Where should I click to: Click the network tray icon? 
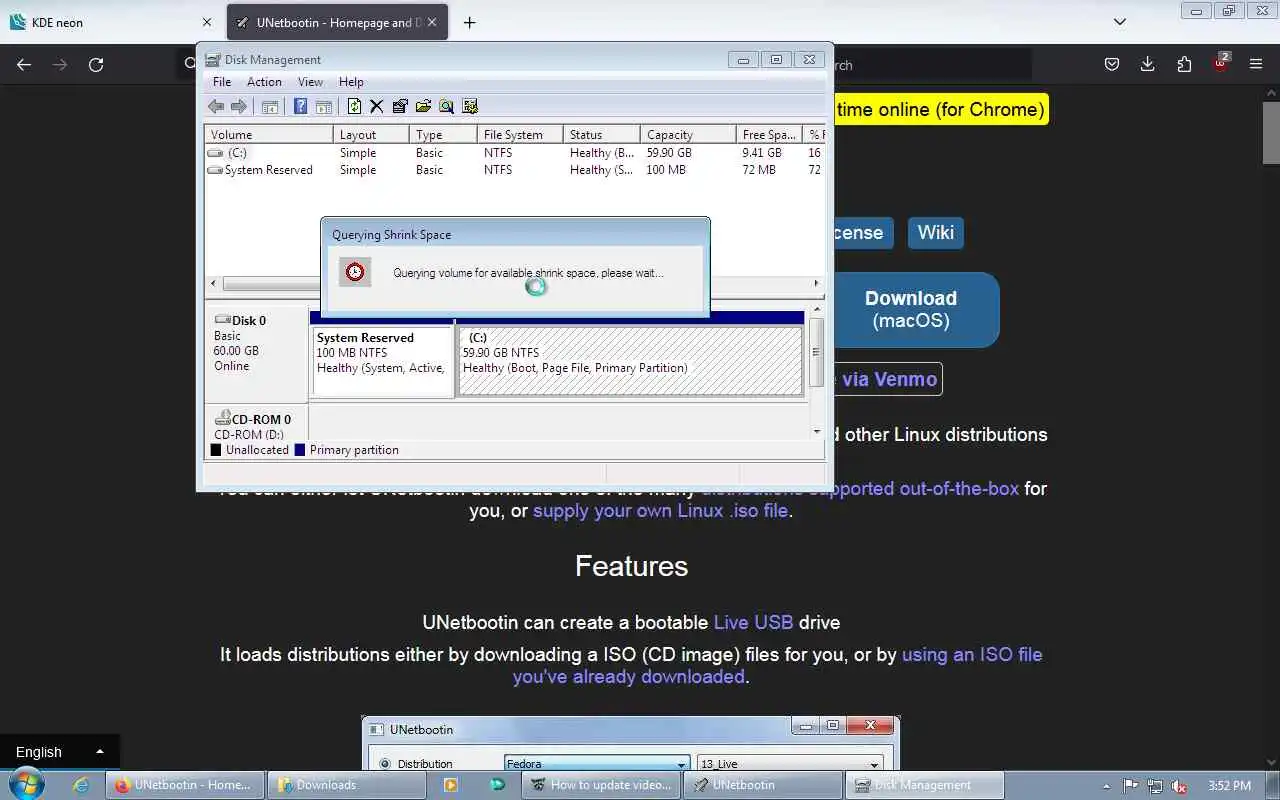point(1155,786)
